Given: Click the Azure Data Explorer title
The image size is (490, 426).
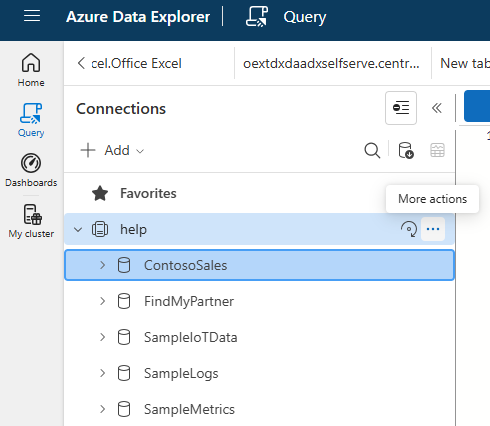Looking at the screenshot, I should (x=138, y=17).
